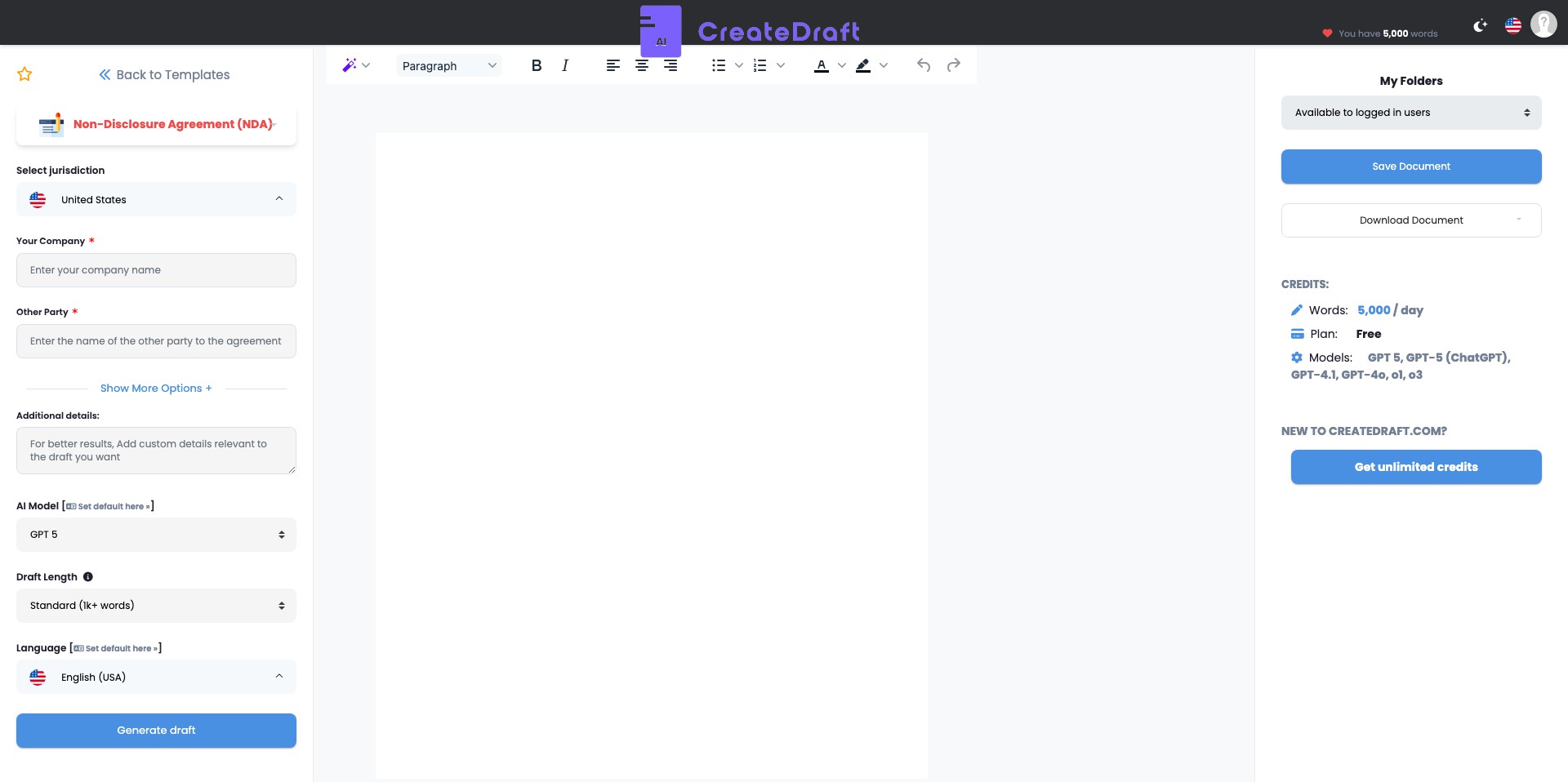Viewport: 1568px width, 782px height.
Task: Click the NDA template document icon
Action: (x=51, y=124)
